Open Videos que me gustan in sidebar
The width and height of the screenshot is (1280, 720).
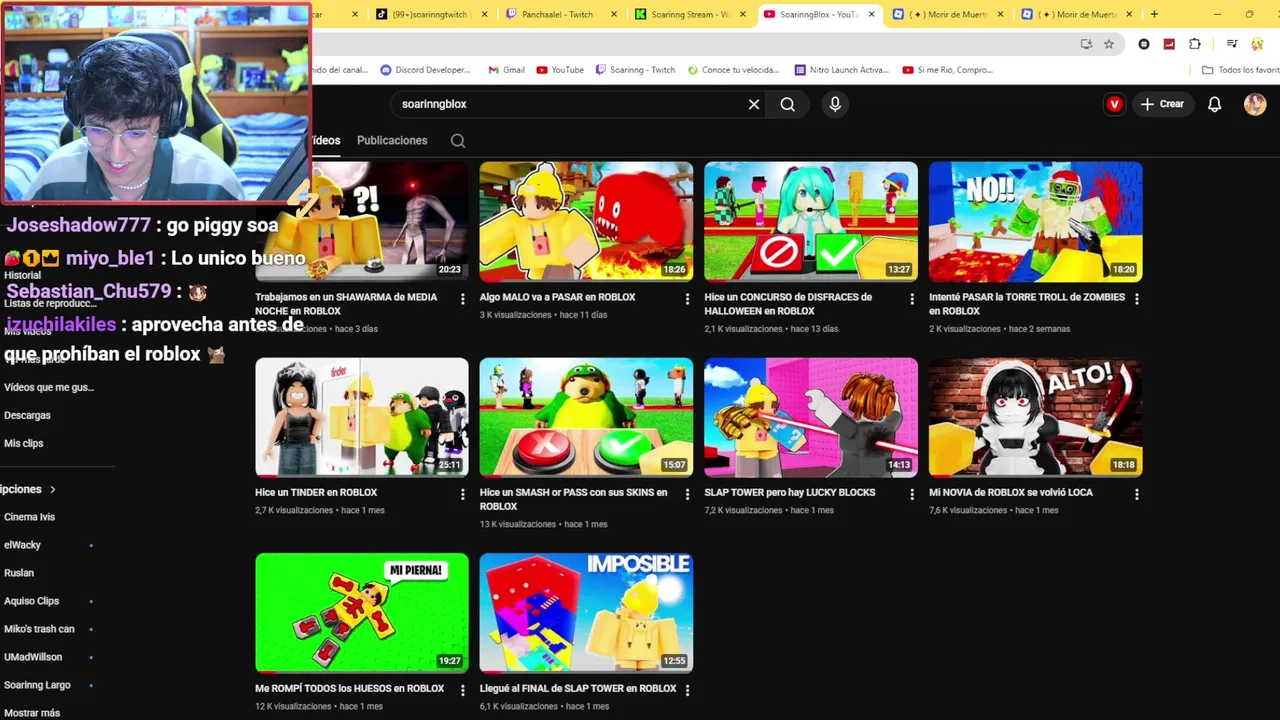click(49, 387)
